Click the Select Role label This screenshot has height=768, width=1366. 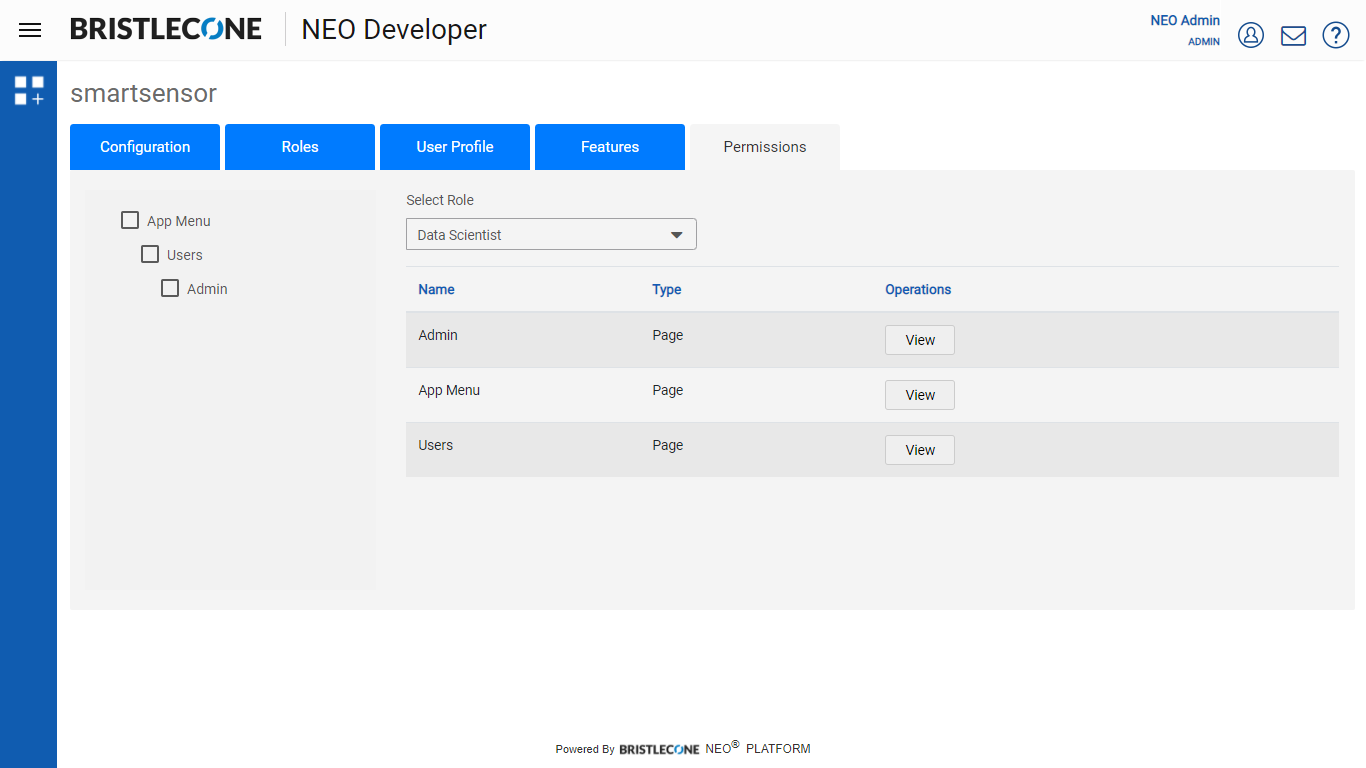[x=440, y=200]
